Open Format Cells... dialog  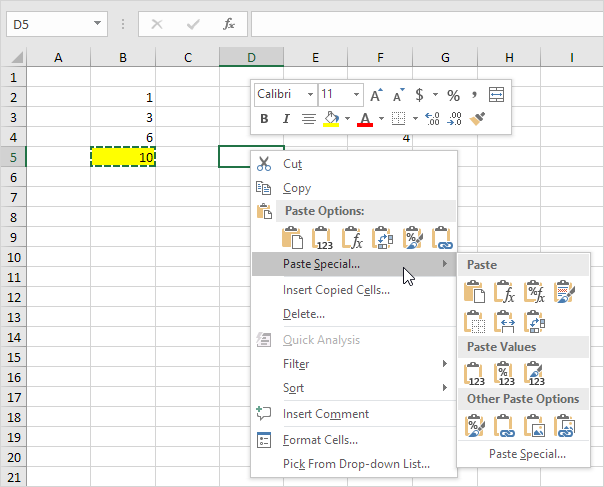354,440
